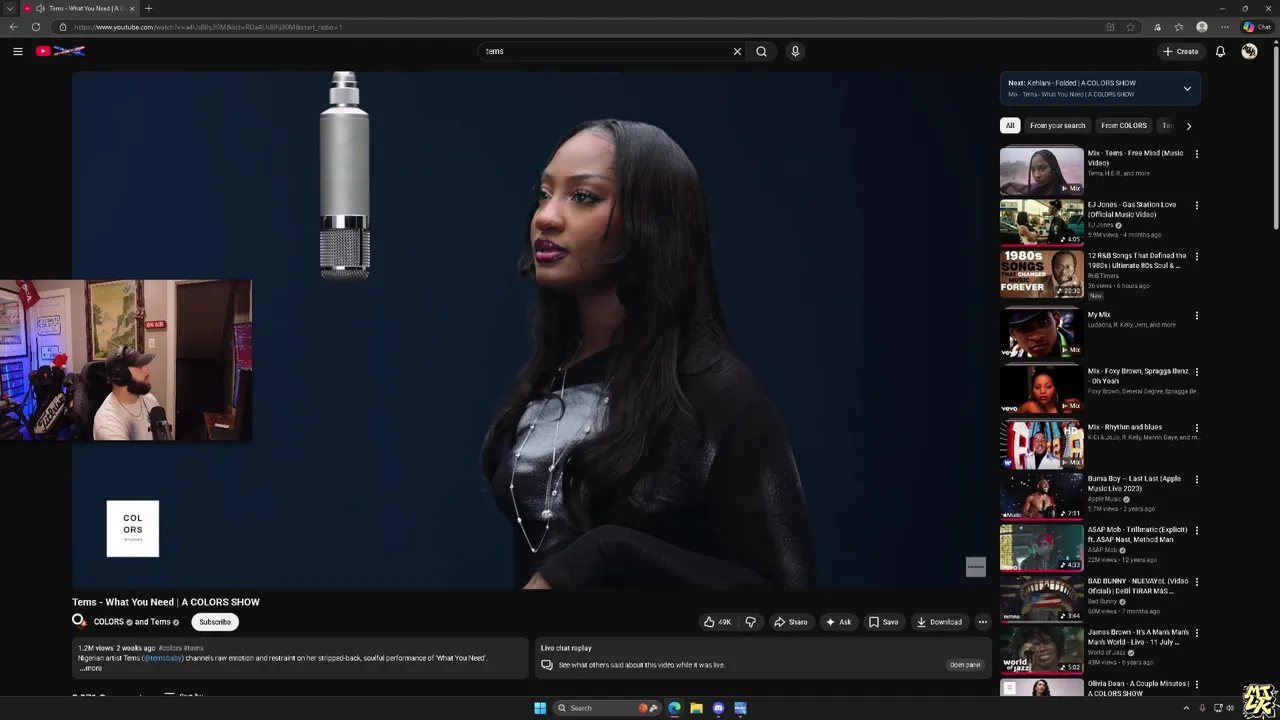Open options for Mix - Foxy Brown
1280x720 pixels.
click(x=1196, y=372)
